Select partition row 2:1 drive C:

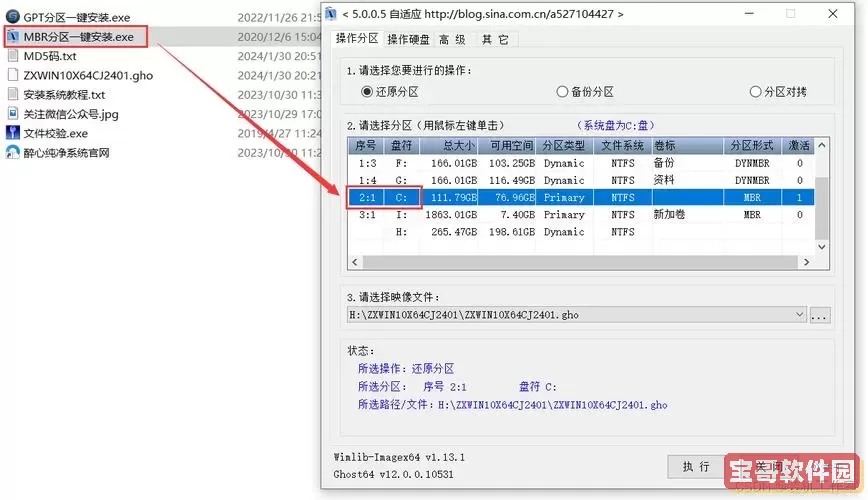(581, 198)
